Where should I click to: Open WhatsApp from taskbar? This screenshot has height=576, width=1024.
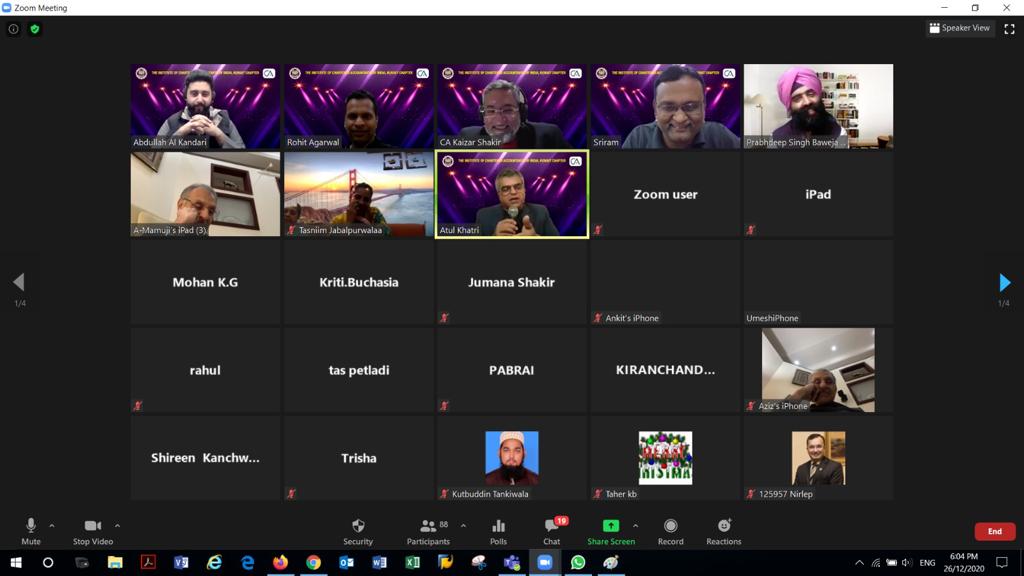point(578,562)
